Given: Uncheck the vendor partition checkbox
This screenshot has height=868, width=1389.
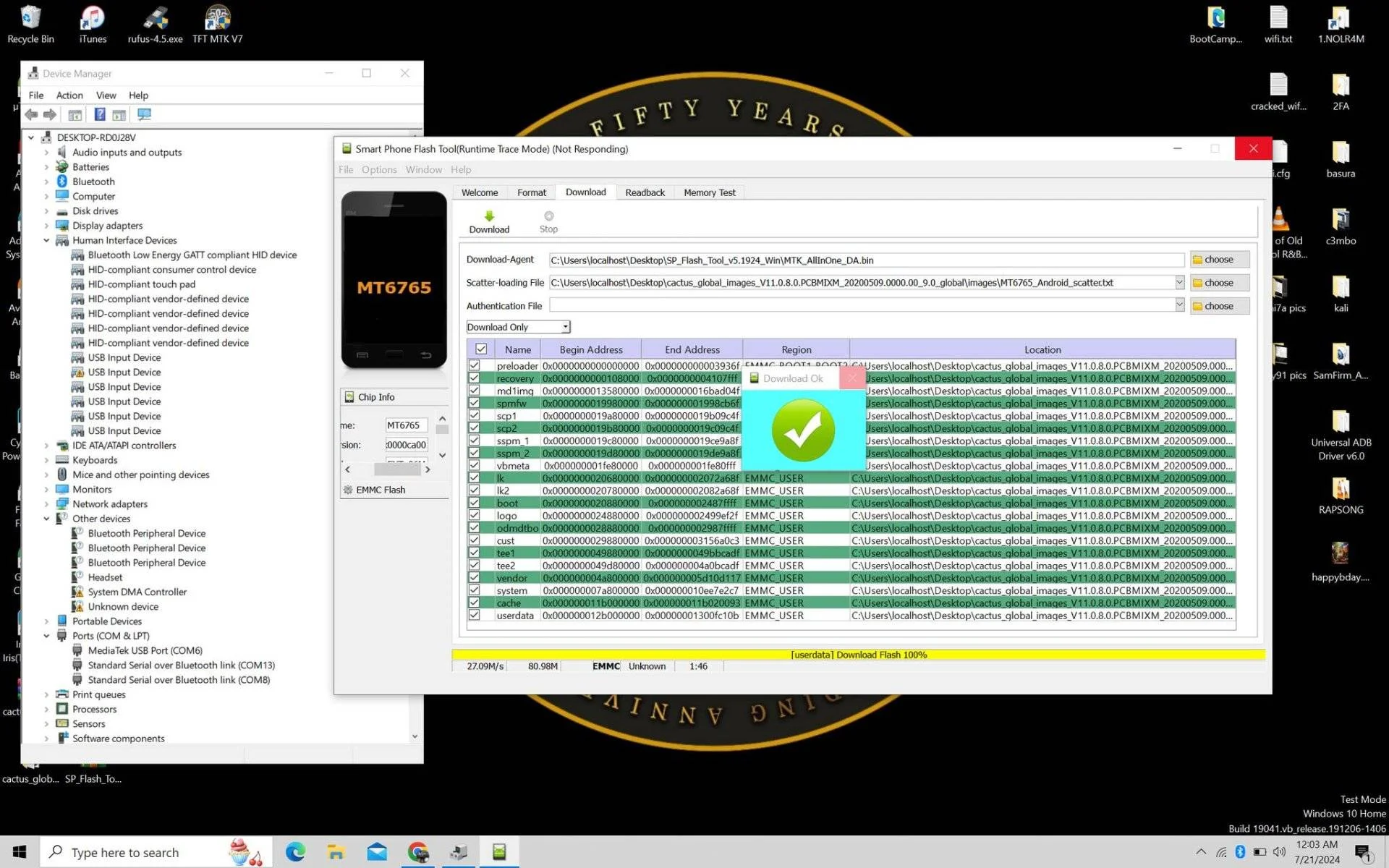Looking at the screenshot, I should click(475, 577).
